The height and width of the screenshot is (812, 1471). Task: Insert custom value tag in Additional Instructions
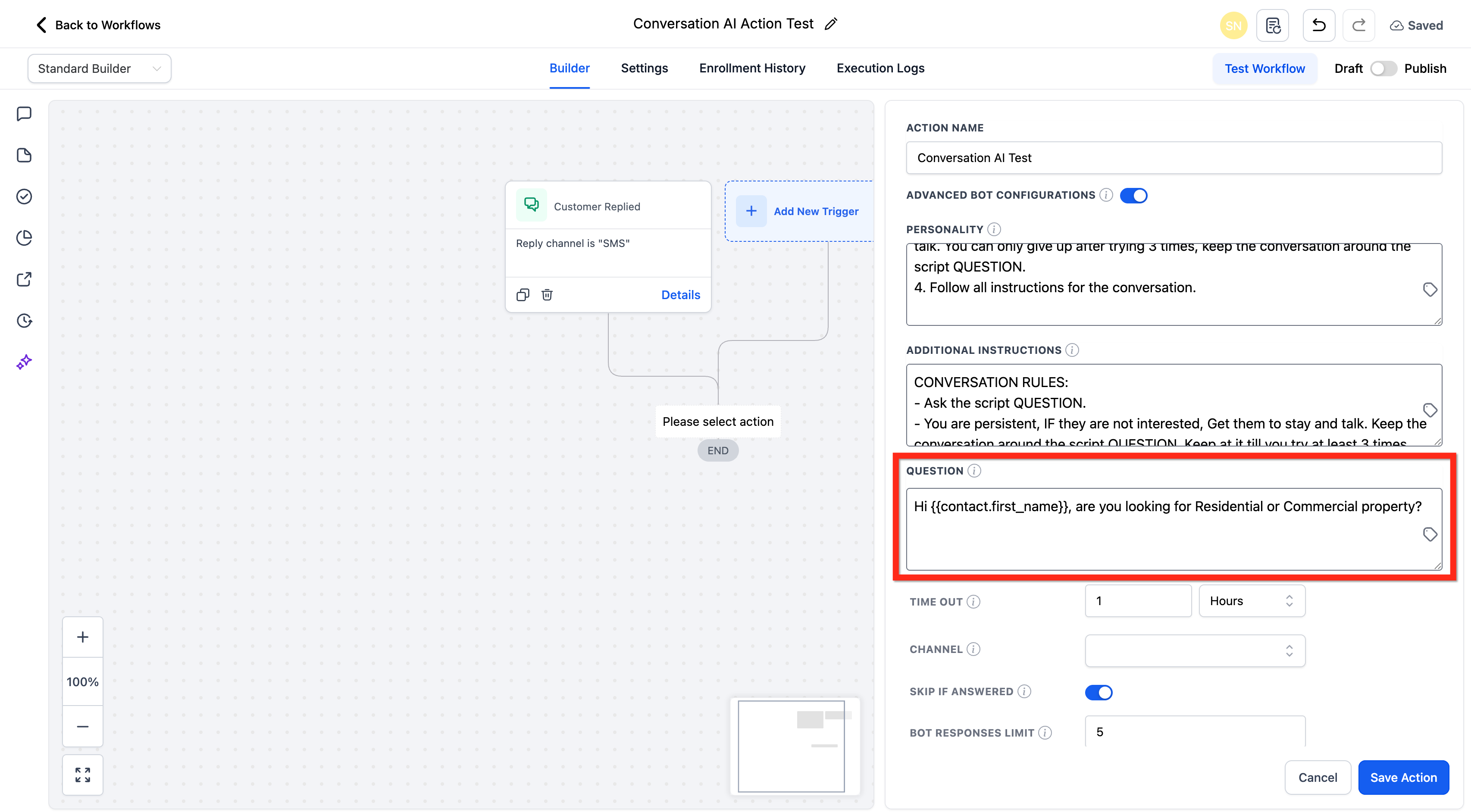point(1429,410)
